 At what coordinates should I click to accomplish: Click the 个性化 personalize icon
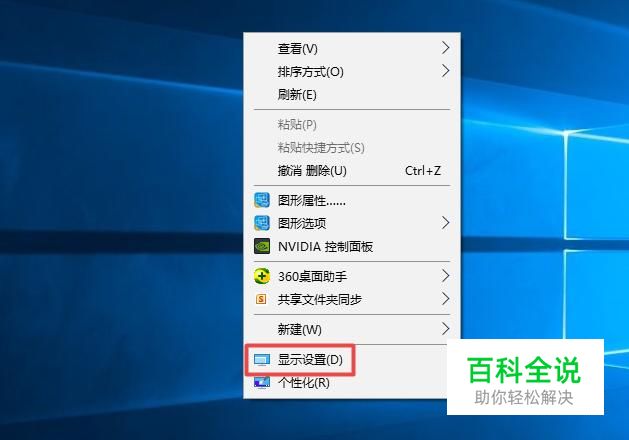point(262,382)
